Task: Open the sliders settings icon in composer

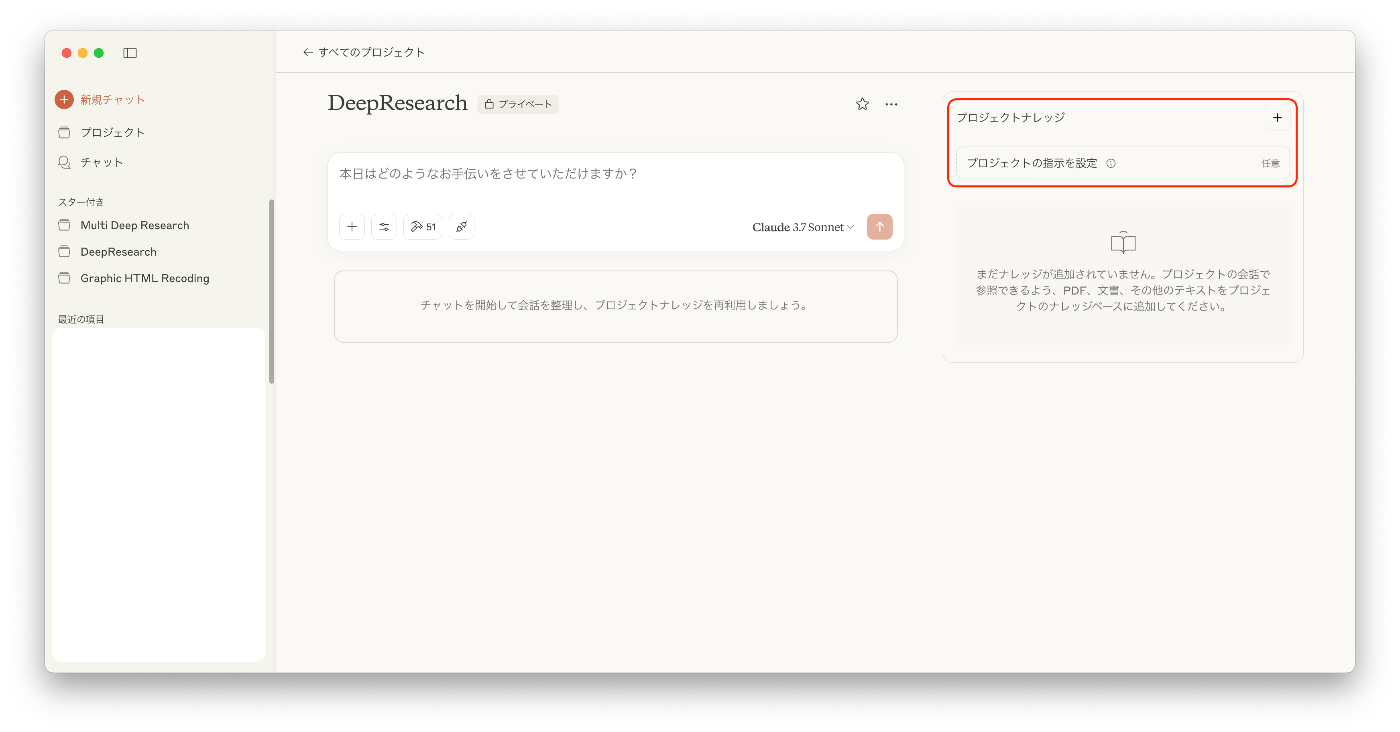Action: click(x=384, y=227)
